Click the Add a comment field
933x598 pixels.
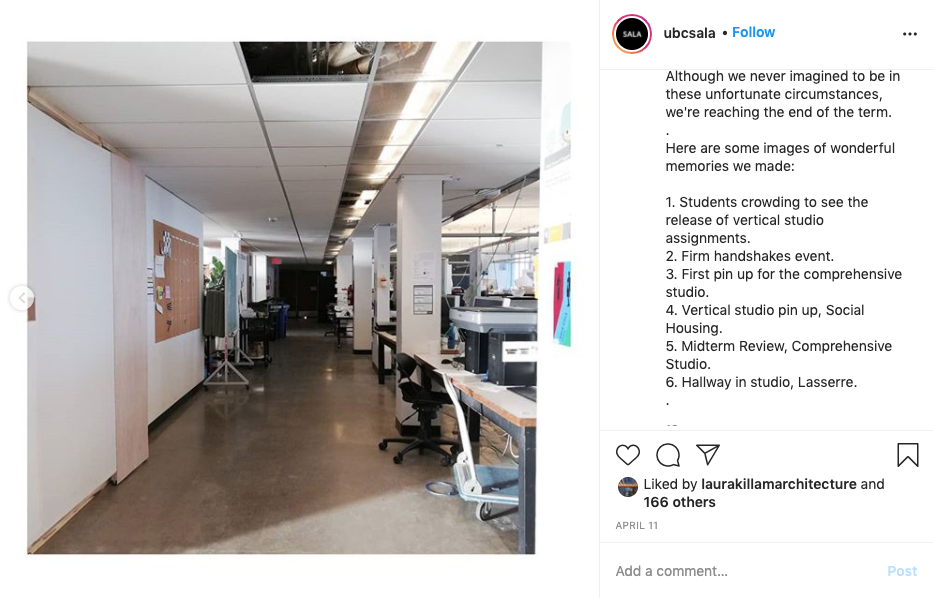(x=744, y=571)
